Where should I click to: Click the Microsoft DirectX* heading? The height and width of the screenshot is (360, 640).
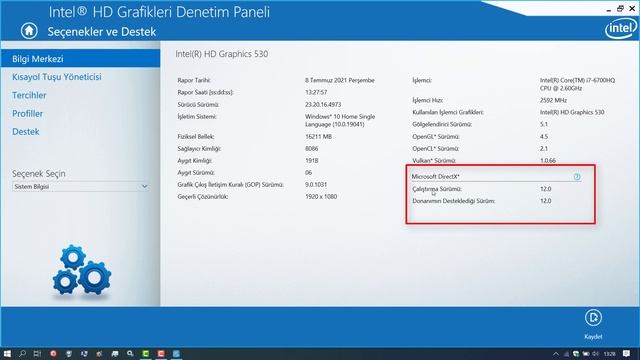click(x=436, y=177)
